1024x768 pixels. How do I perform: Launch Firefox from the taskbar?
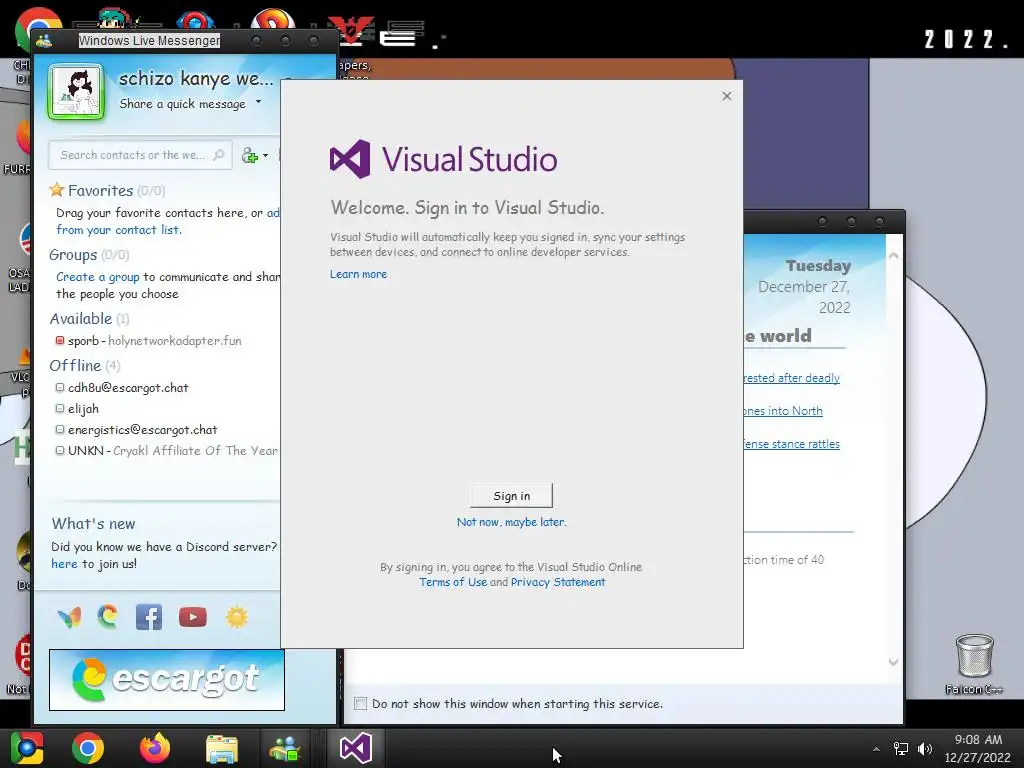(x=155, y=748)
